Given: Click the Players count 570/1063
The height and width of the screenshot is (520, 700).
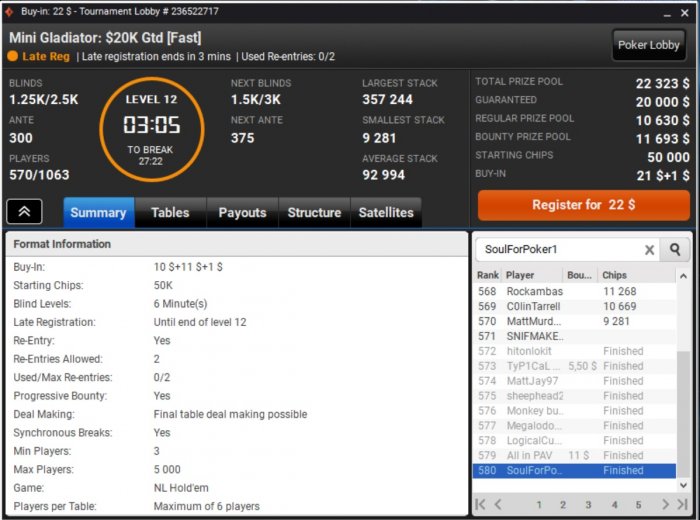Looking at the screenshot, I should pyautogui.click(x=39, y=175).
